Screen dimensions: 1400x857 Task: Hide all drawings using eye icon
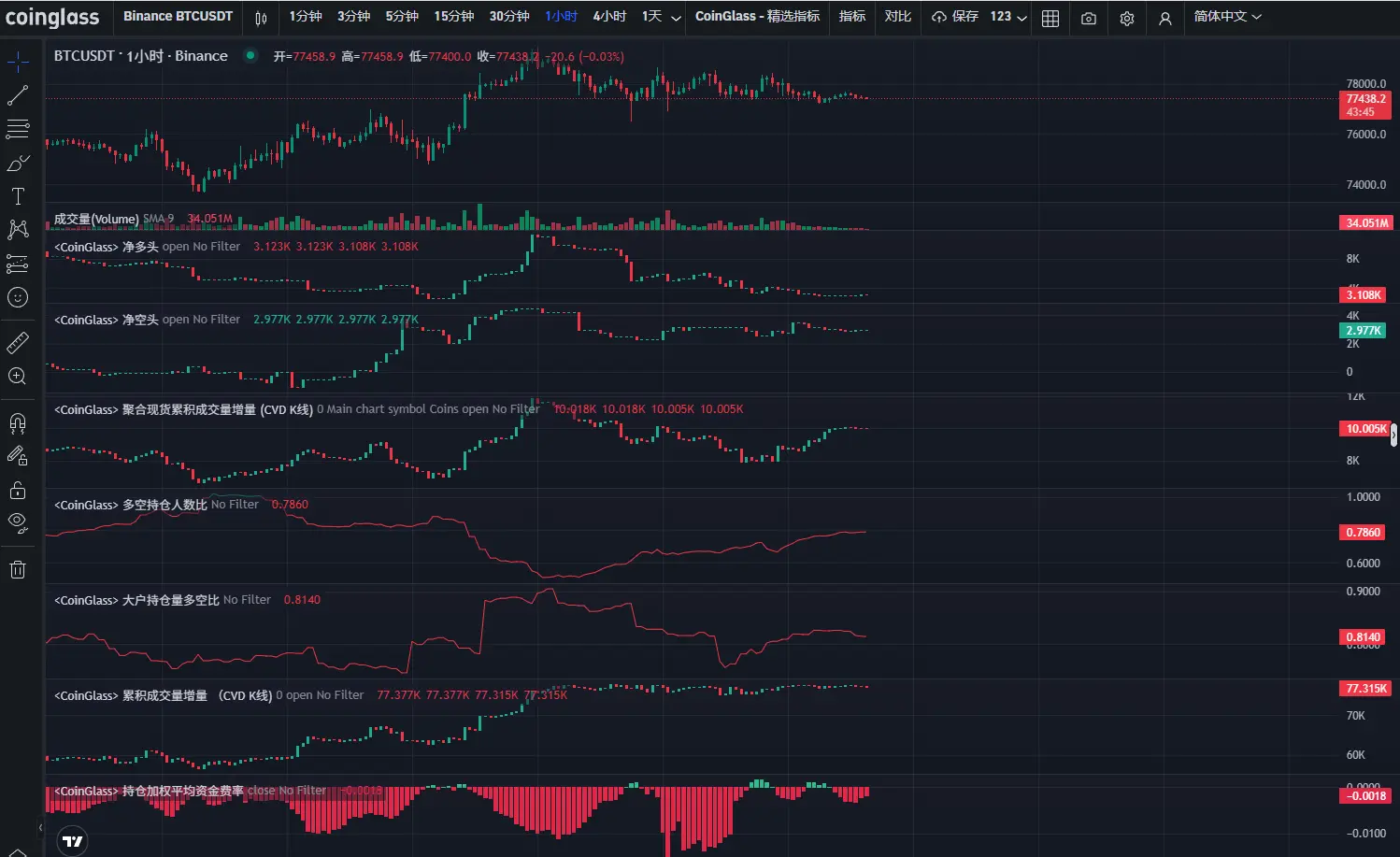18,522
